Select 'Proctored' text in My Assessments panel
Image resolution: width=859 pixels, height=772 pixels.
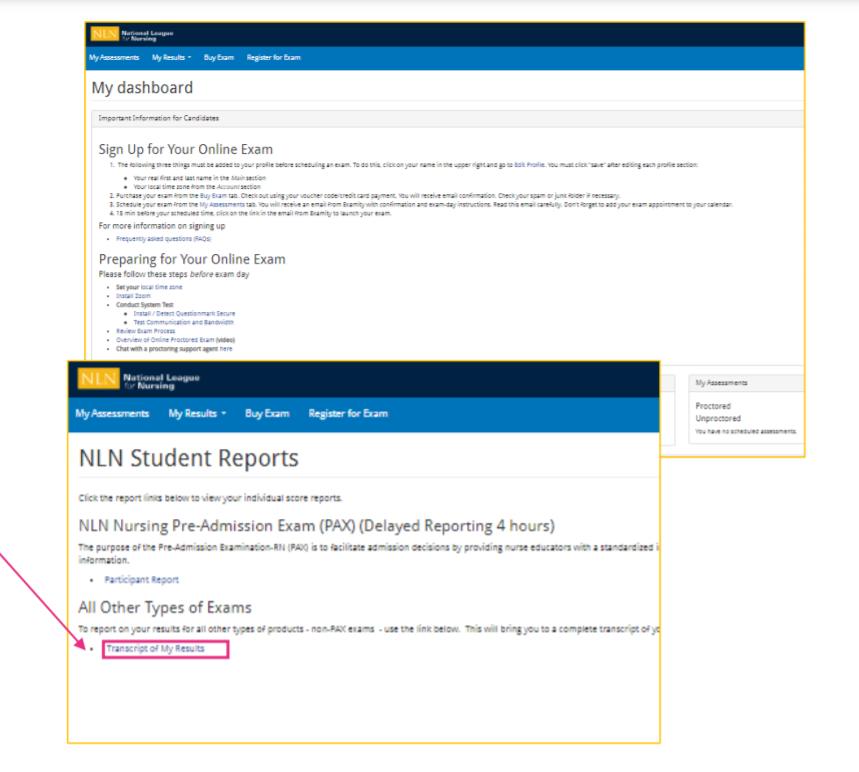(x=713, y=406)
